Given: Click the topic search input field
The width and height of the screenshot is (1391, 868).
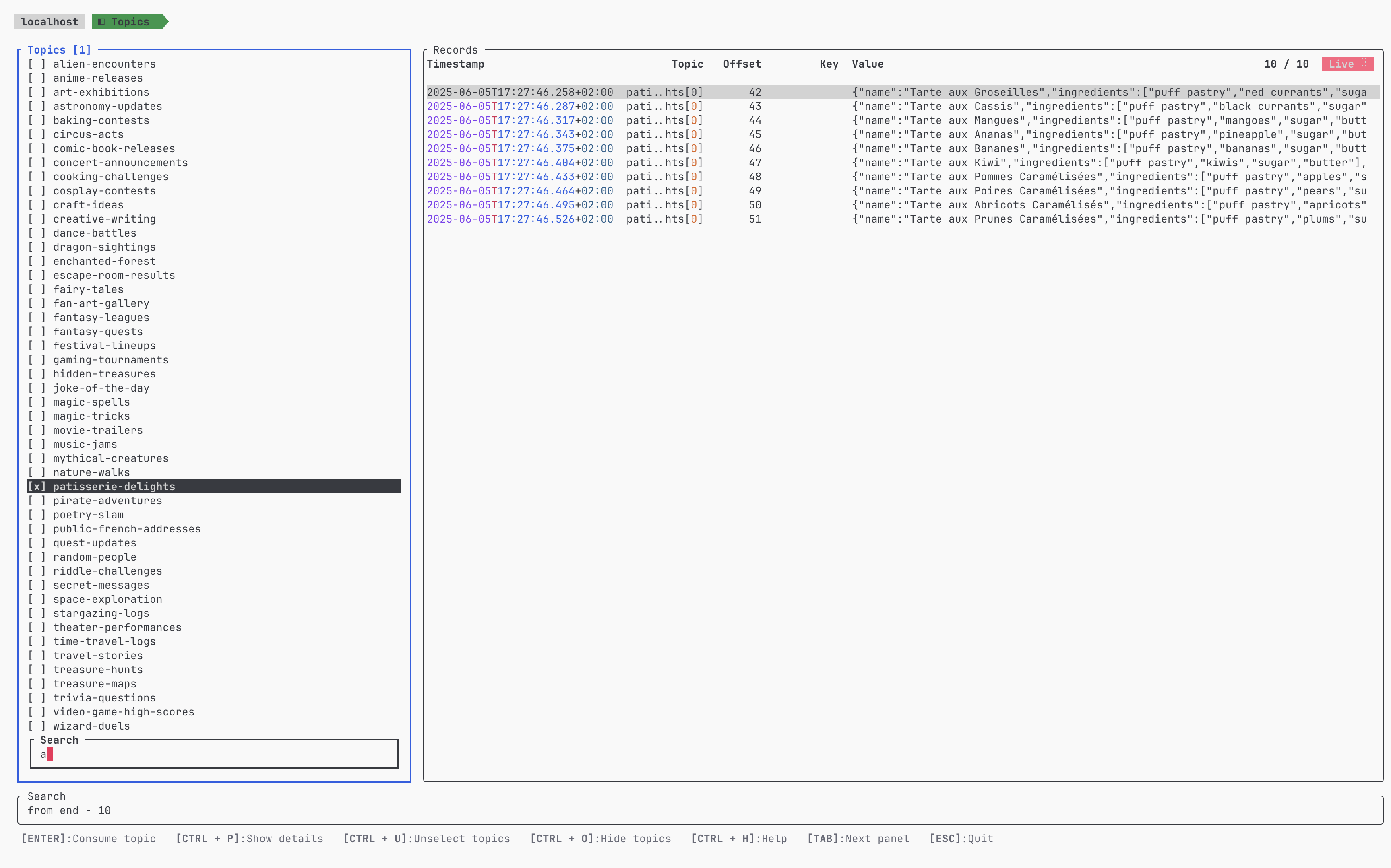Looking at the screenshot, I should click(x=214, y=755).
